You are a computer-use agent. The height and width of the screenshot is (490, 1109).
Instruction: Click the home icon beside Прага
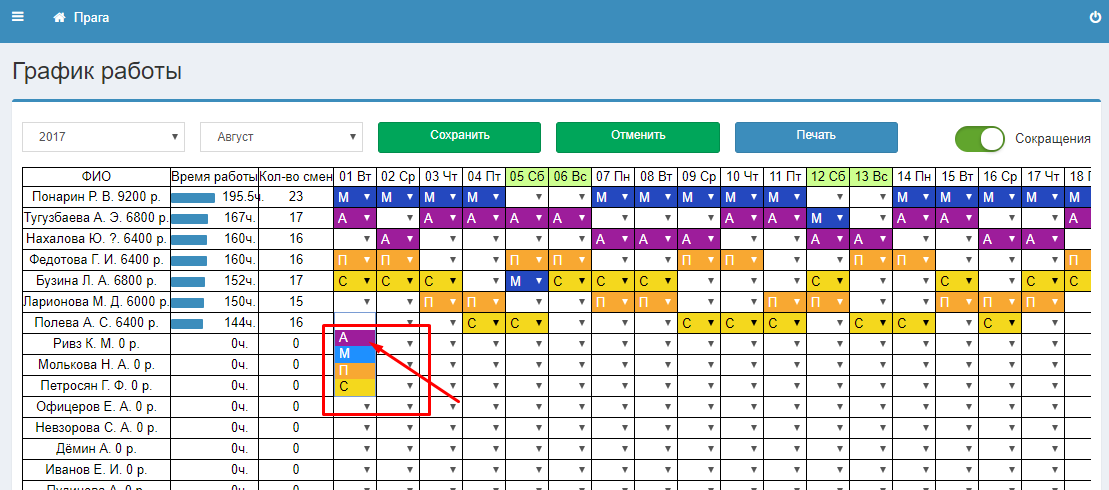(x=59, y=18)
